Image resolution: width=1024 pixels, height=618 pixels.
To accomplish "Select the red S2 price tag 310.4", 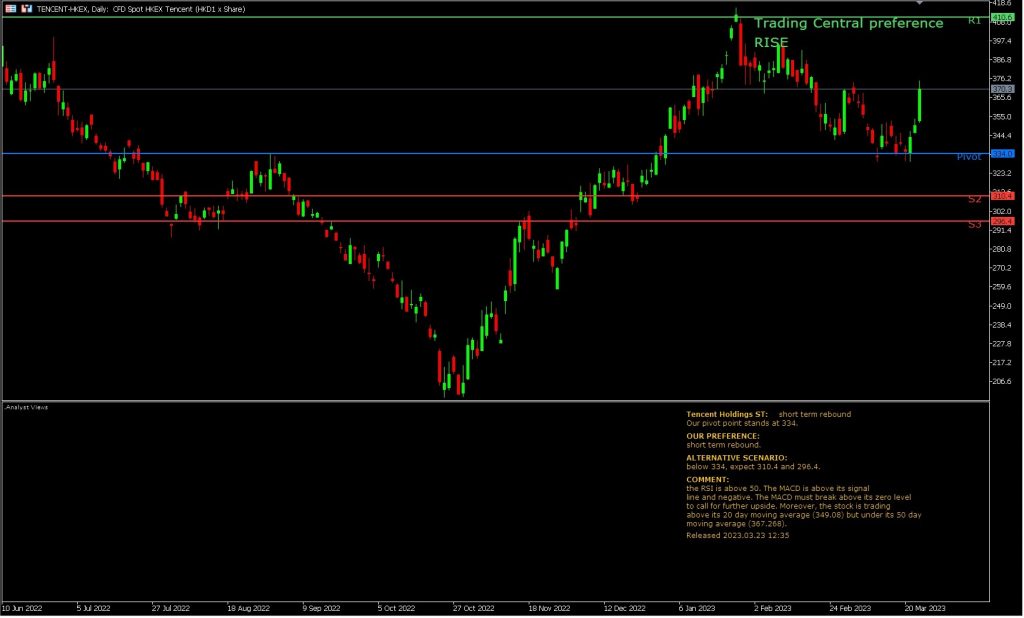I will [x=1002, y=196].
